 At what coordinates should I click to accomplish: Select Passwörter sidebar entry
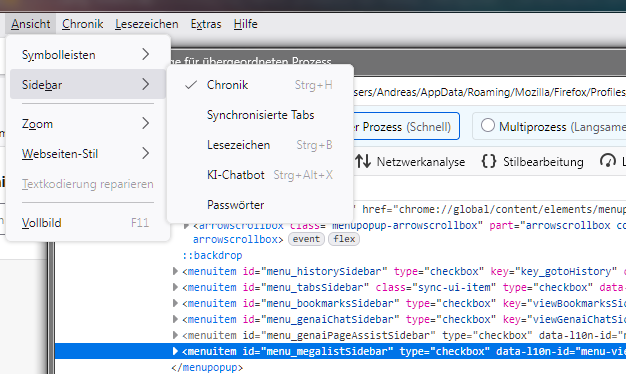click(260, 204)
